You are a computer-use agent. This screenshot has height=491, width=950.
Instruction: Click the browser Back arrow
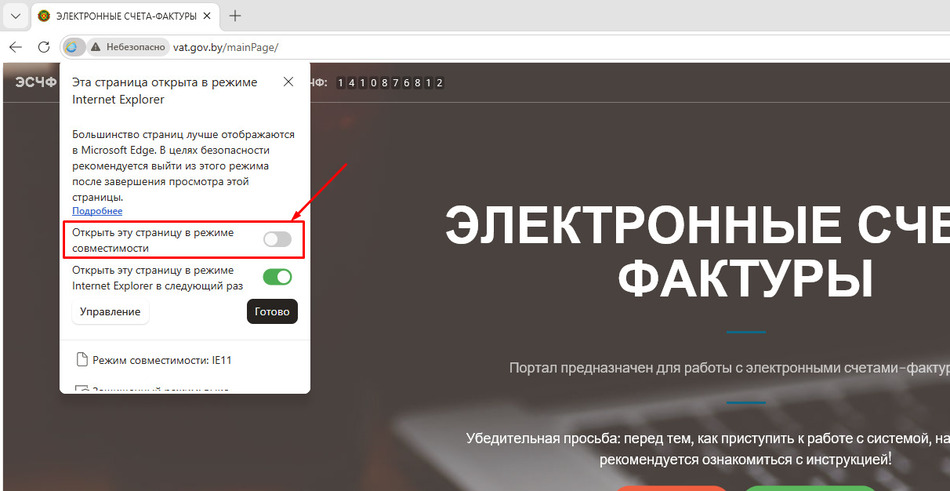pos(16,47)
